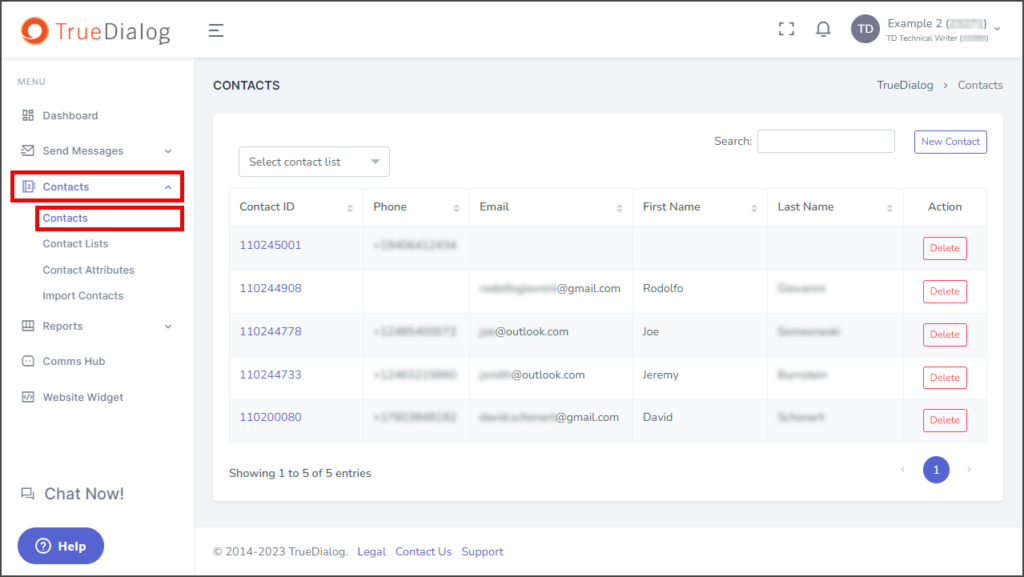Open the Contacts submenu item
The height and width of the screenshot is (577, 1024).
coord(65,218)
